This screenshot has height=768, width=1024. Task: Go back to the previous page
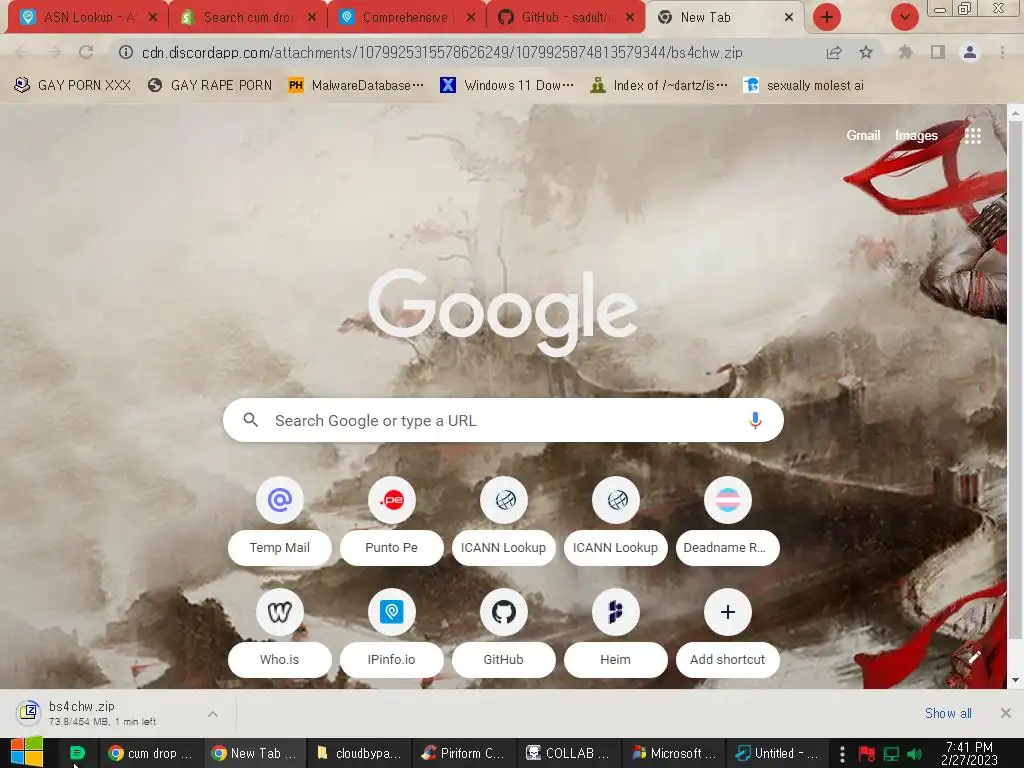22,52
